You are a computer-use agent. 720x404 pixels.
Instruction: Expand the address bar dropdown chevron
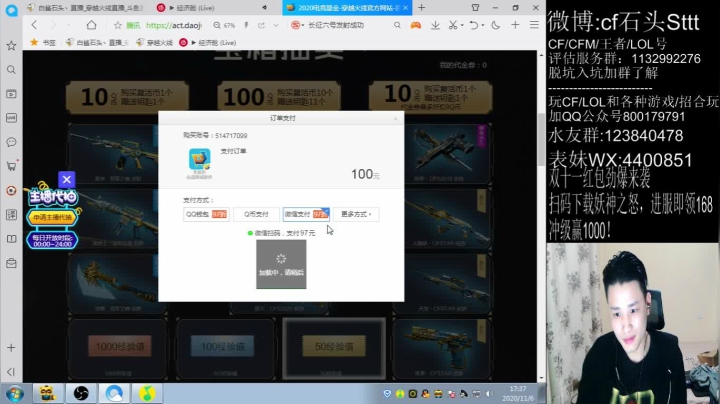click(276, 25)
